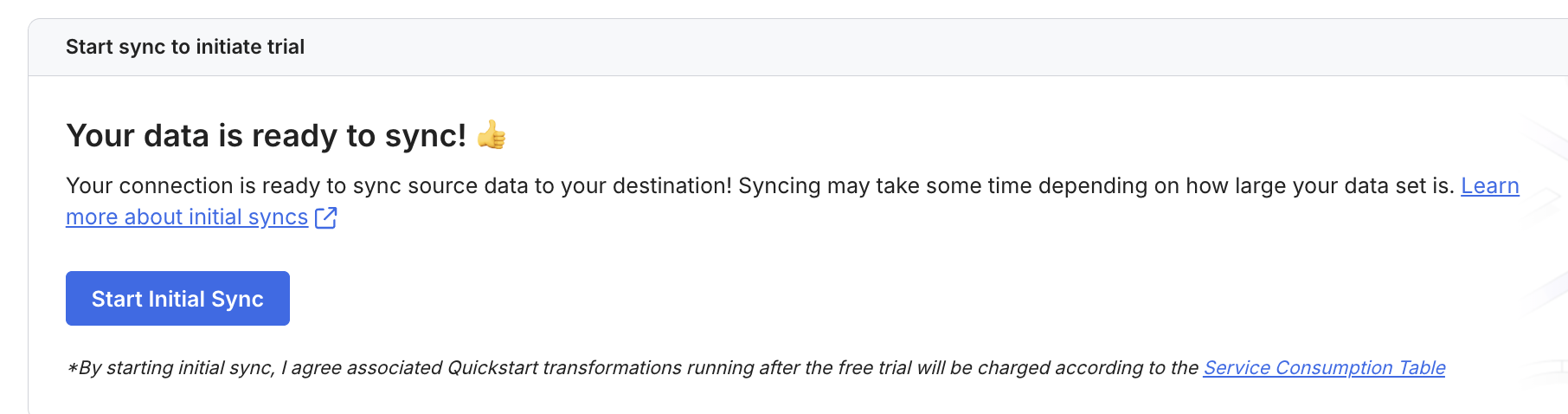Screen dimensions: 1568x414
Task: Open the Service Consumption Table link
Action: (1324, 368)
